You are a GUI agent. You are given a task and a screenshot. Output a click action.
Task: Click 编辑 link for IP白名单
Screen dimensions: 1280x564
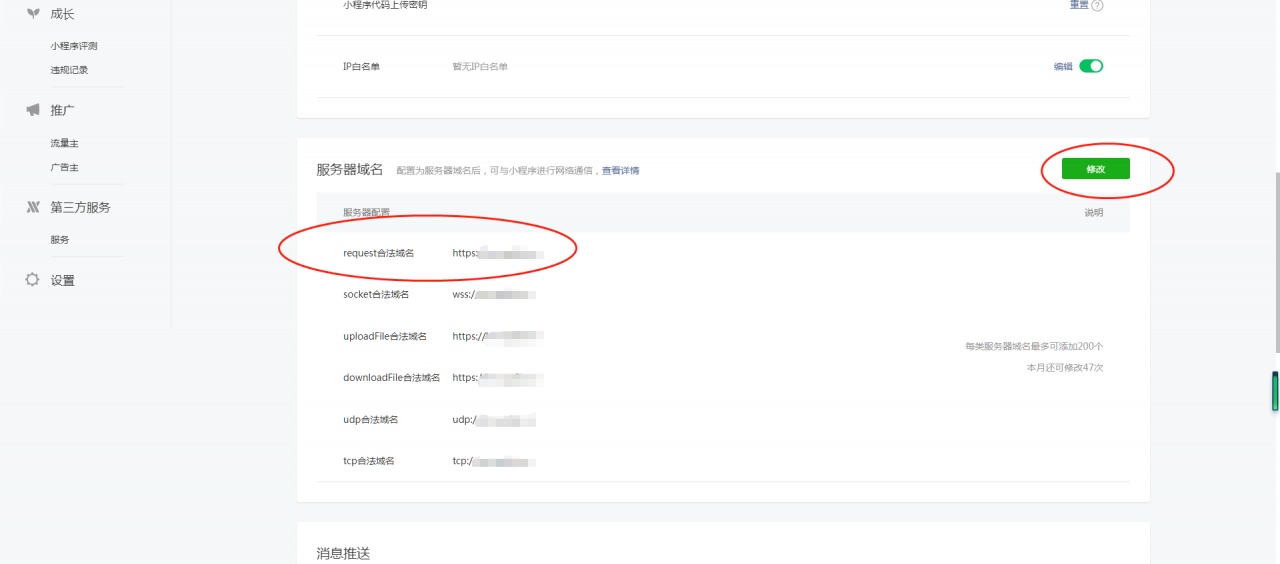tap(1063, 66)
